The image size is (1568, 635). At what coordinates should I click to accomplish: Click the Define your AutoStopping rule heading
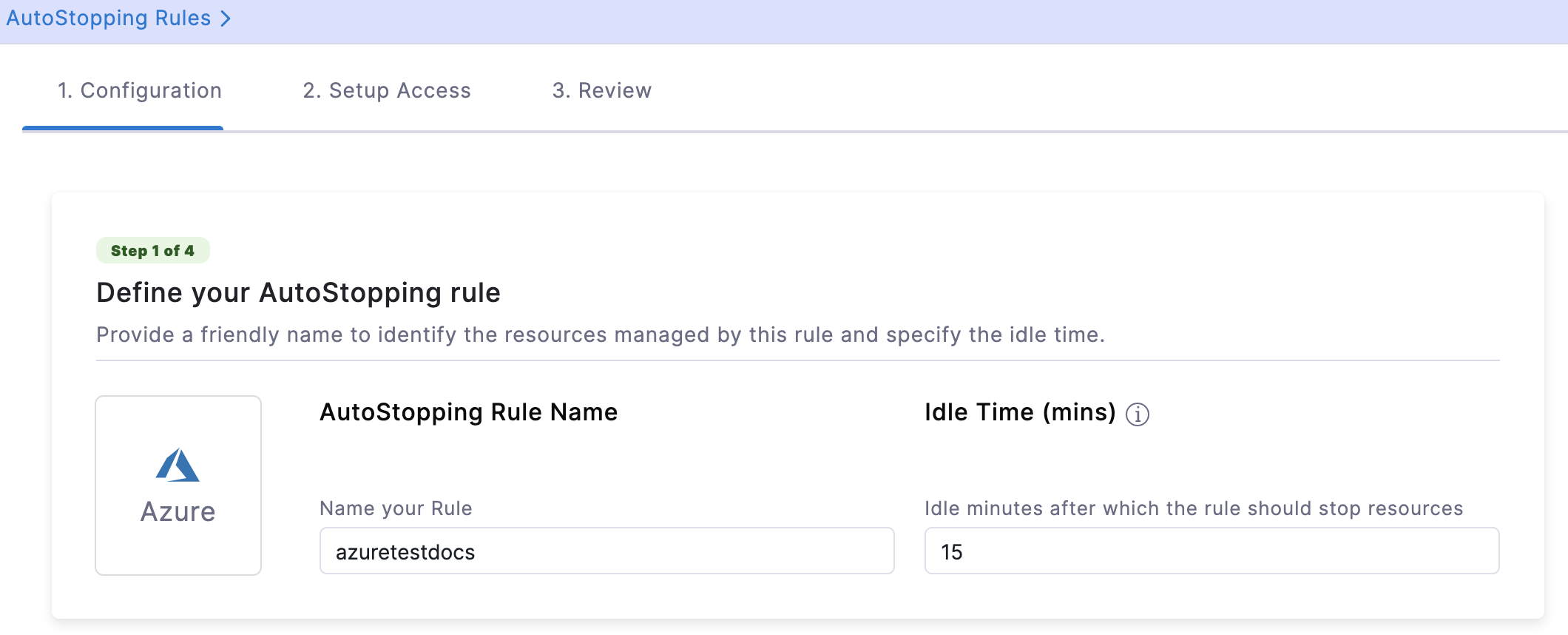(x=298, y=293)
